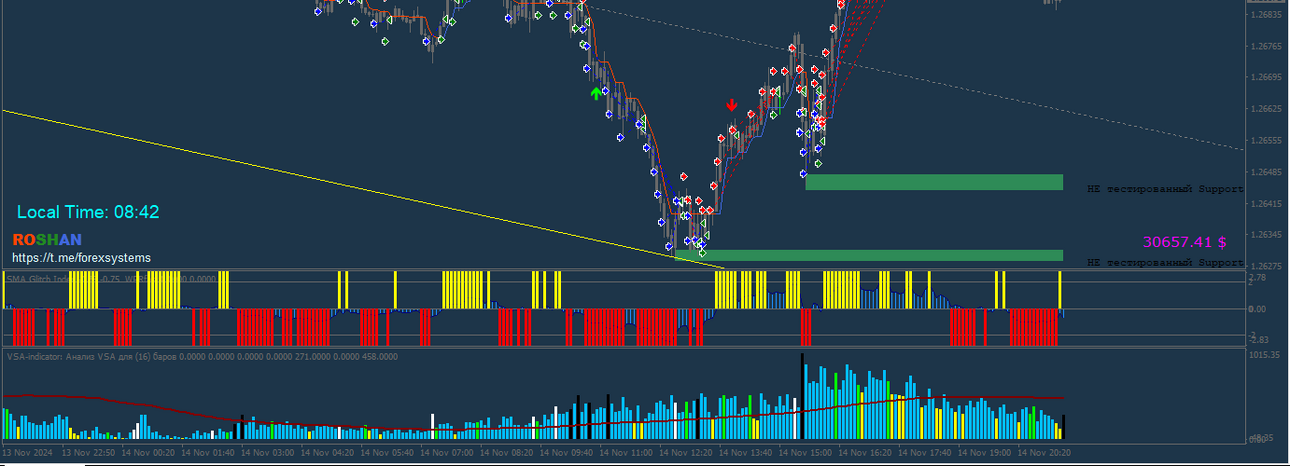This screenshot has width=1290, height=466.
Task: Select the upper green support zone rectangle
Action: (934, 182)
